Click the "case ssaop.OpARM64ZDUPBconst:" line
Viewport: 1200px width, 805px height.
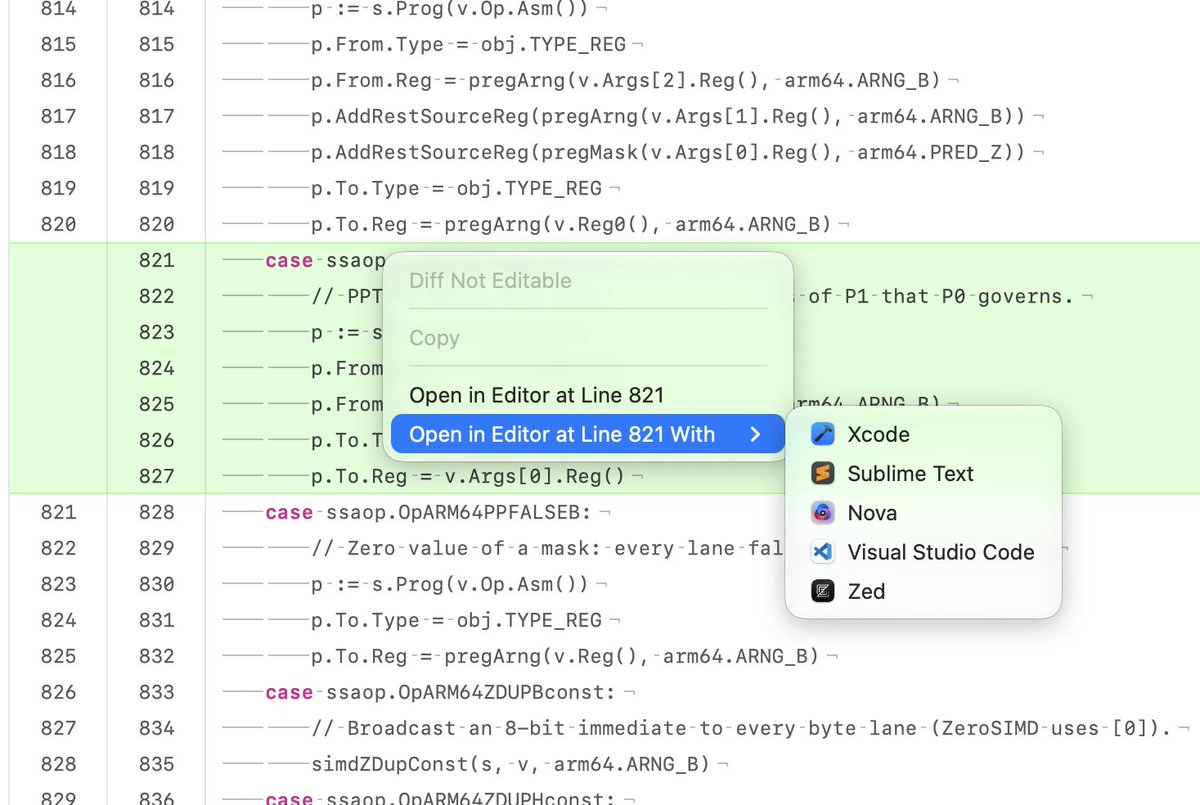tap(441, 692)
